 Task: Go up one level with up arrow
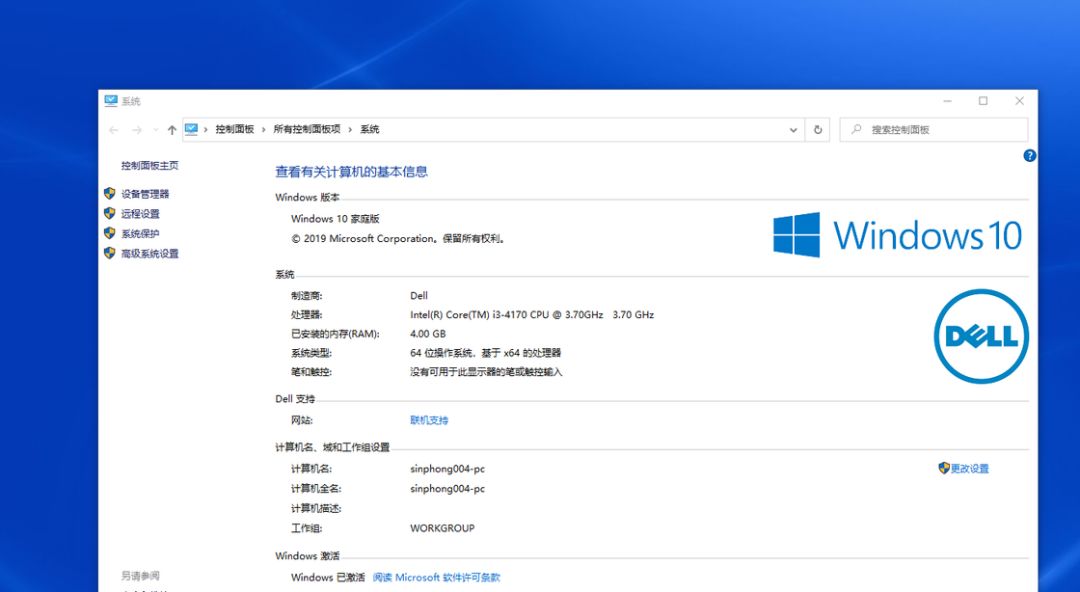coord(172,130)
